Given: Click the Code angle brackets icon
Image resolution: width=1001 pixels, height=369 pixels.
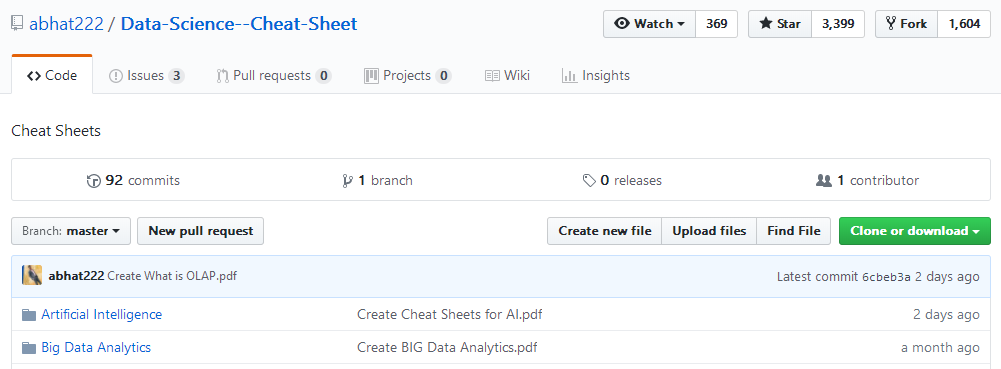Looking at the screenshot, I should tap(34, 76).
